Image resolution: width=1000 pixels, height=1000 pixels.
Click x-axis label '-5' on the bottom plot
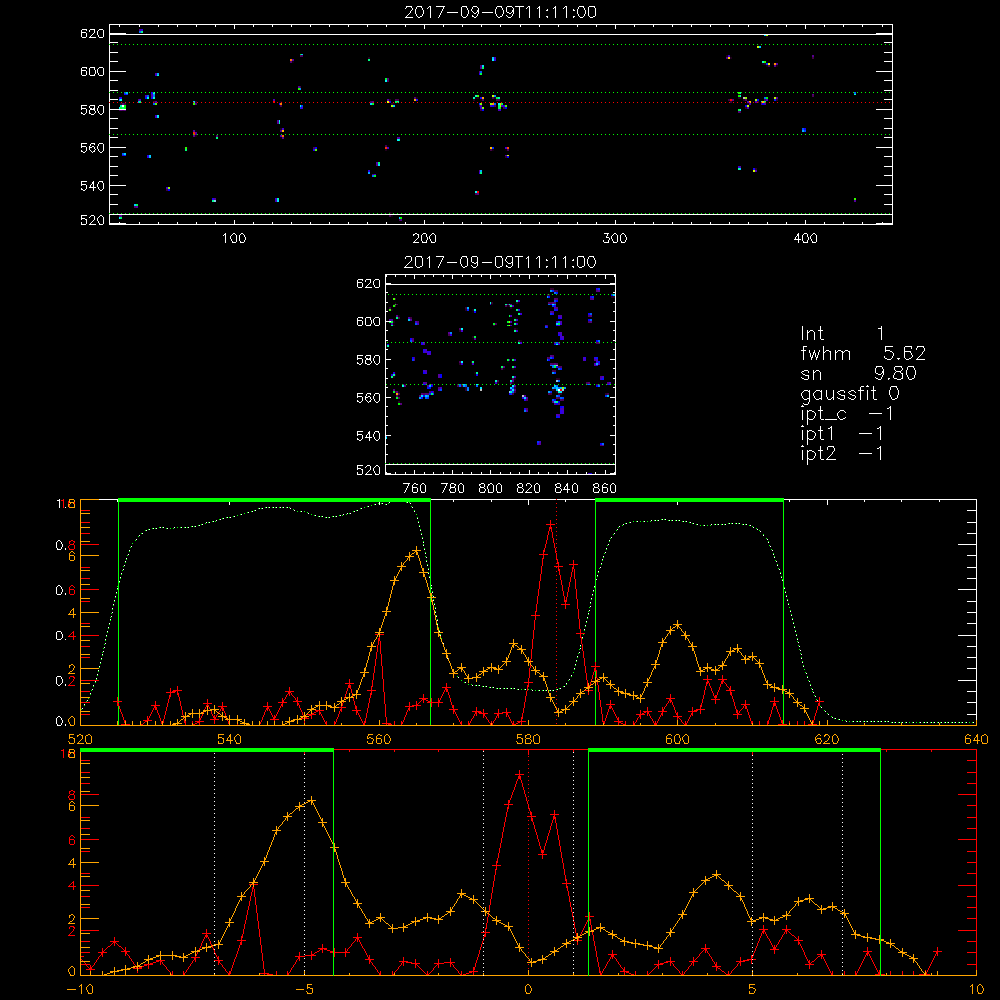tap(304, 989)
